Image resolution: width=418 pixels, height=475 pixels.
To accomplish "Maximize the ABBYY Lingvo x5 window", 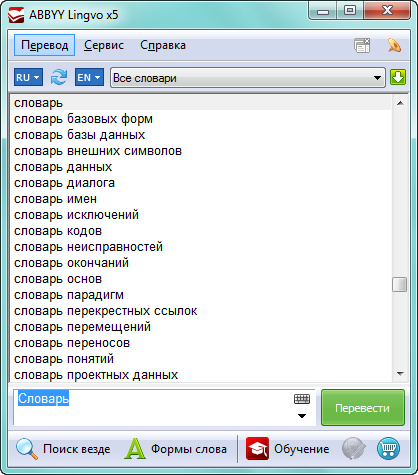I will coord(350,11).
